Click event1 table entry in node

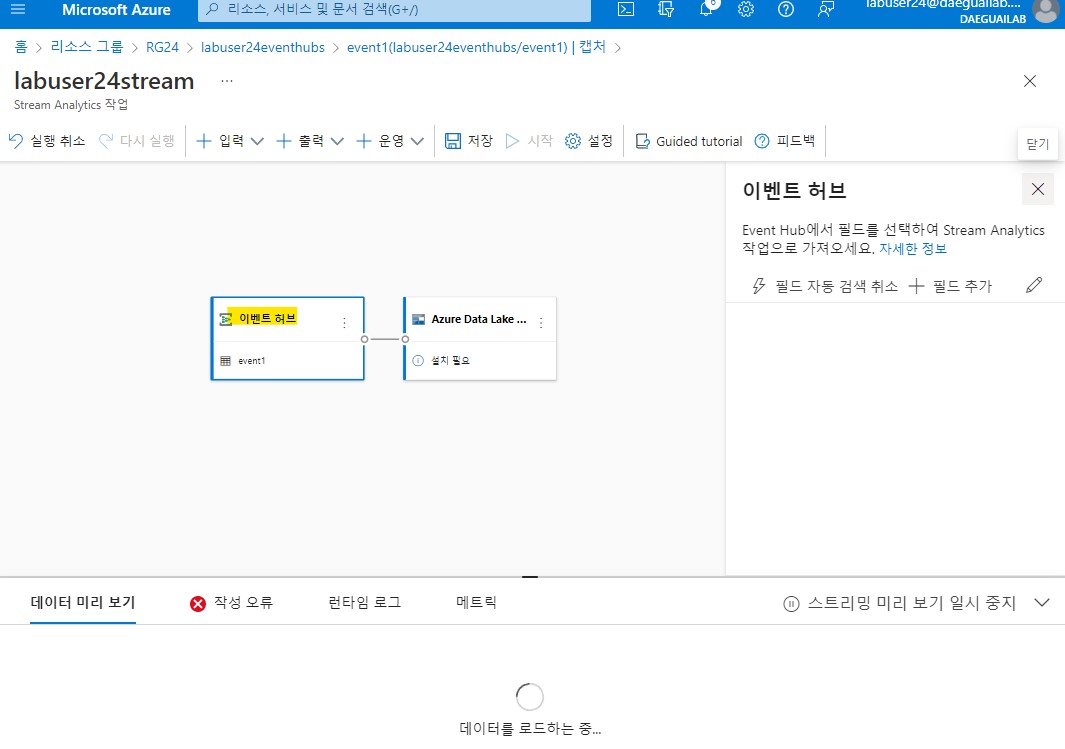243,361
